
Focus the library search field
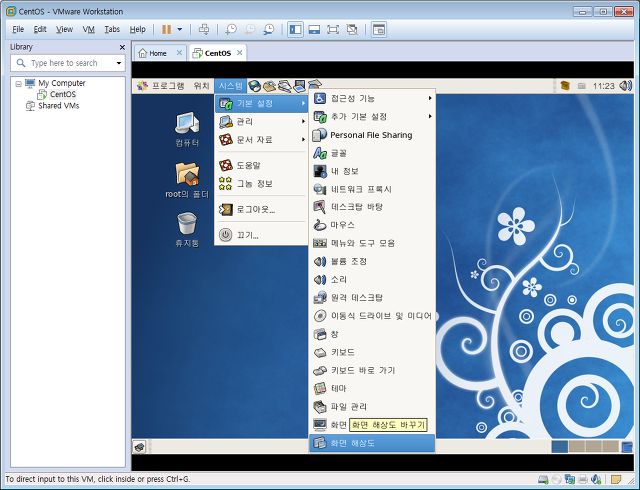click(67, 63)
